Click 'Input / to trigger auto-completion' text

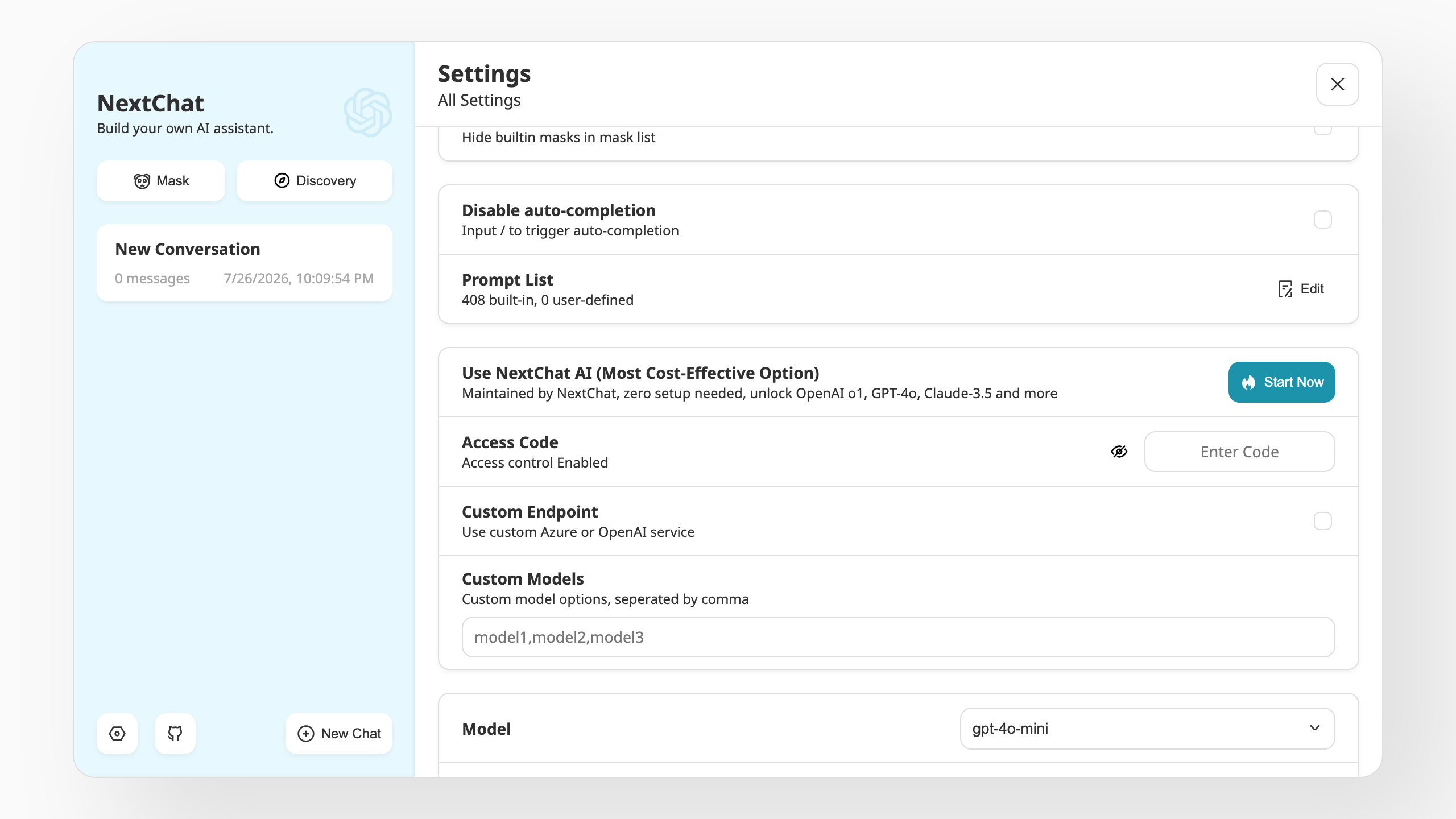(570, 230)
